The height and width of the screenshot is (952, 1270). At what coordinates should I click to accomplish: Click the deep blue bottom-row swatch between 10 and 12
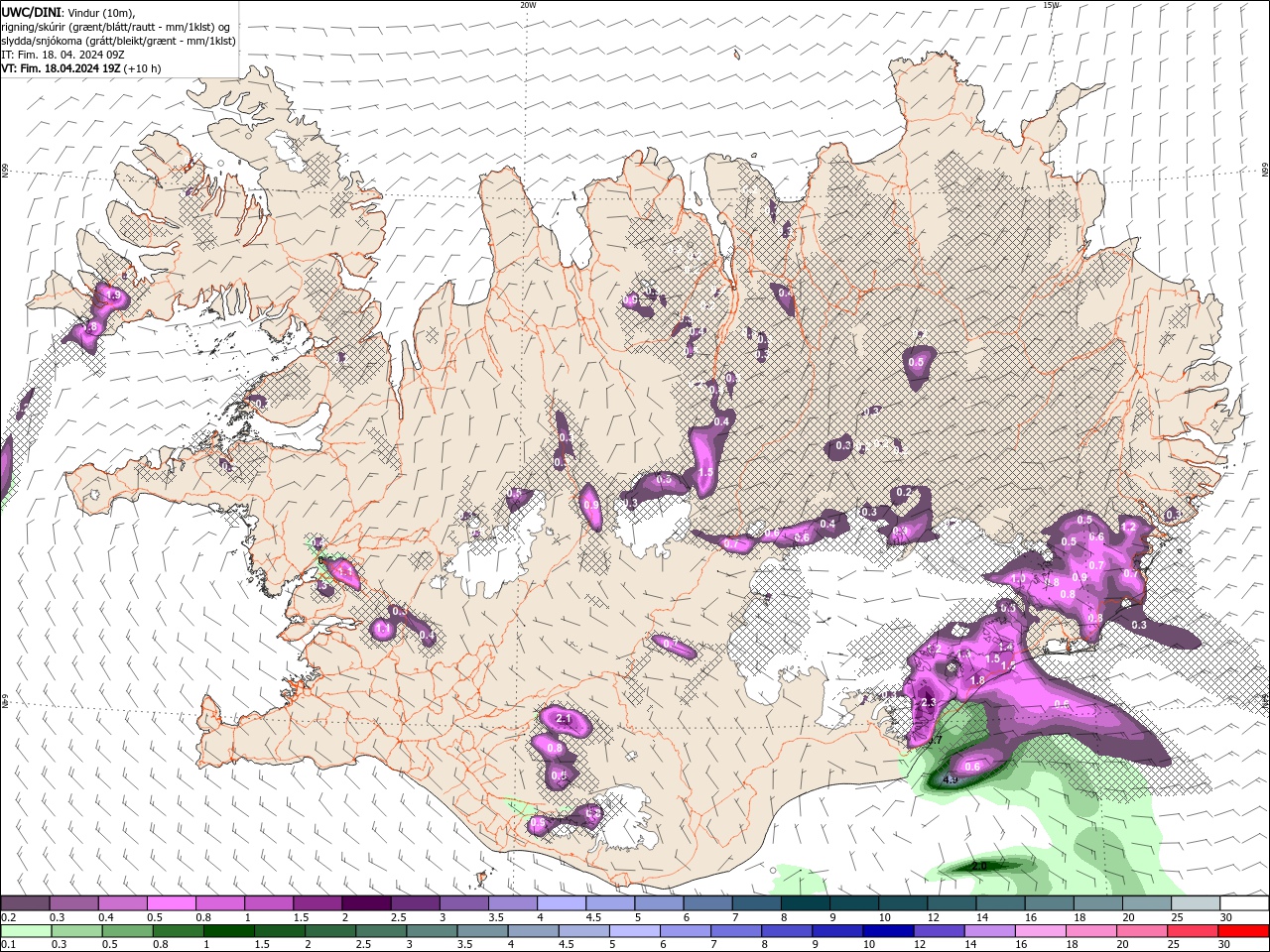click(x=887, y=931)
